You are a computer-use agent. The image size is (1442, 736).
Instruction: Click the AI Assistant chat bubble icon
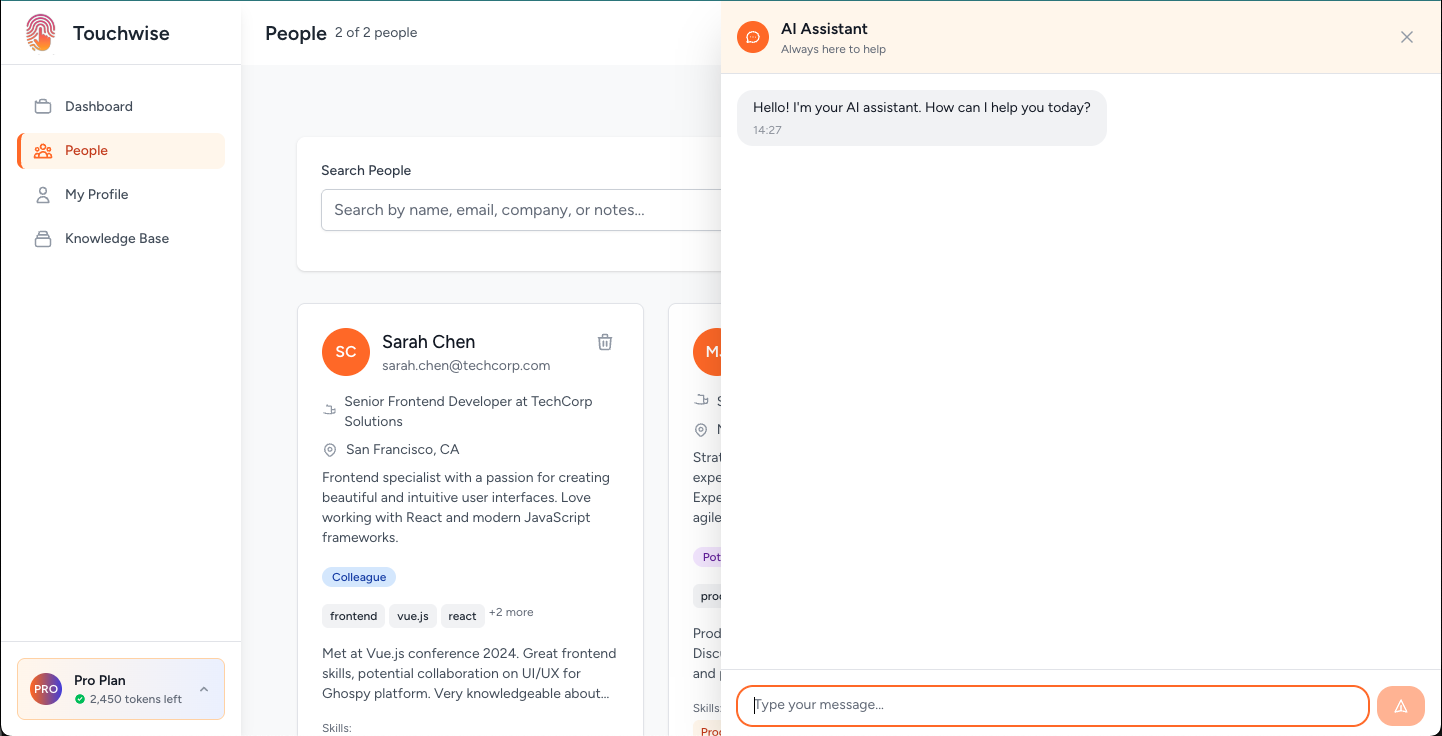click(753, 37)
